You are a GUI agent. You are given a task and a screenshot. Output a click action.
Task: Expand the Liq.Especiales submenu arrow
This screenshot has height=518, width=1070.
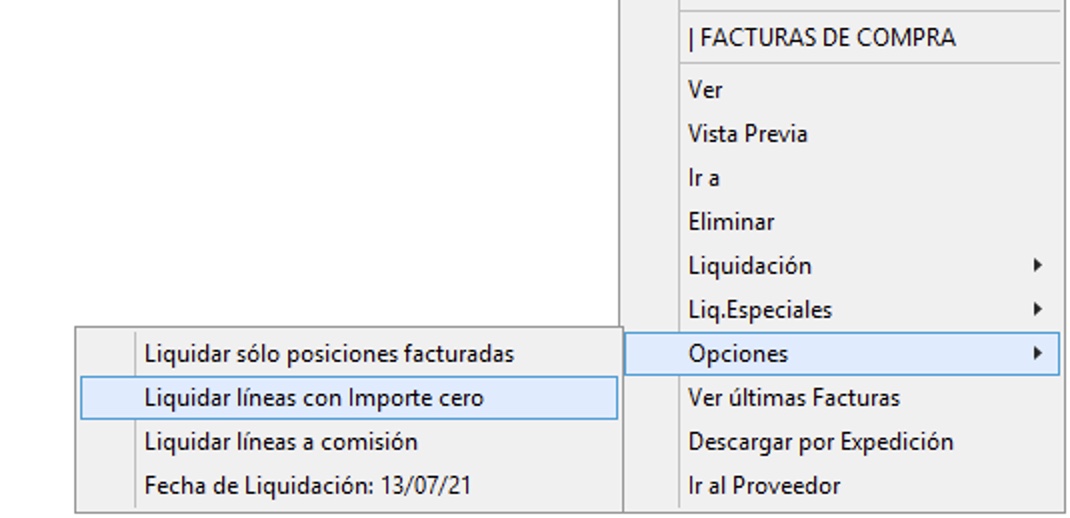coord(1038,310)
